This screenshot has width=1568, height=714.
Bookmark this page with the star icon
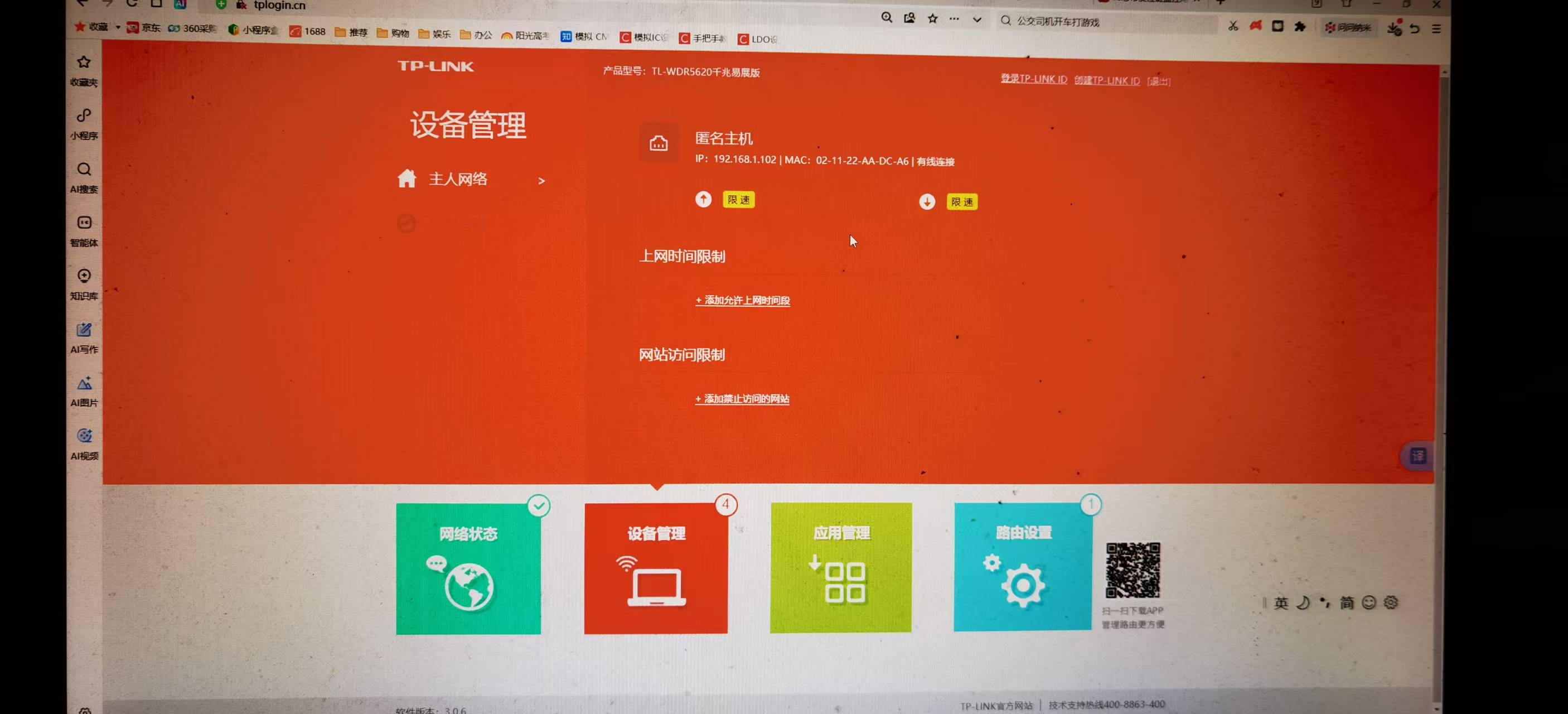click(x=932, y=19)
